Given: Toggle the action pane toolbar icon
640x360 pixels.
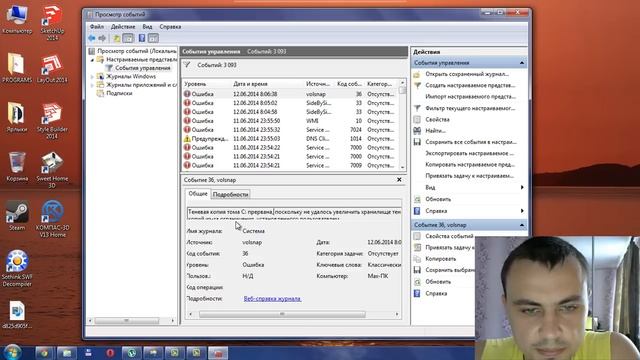Looking at the screenshot, I should [153, 38].
